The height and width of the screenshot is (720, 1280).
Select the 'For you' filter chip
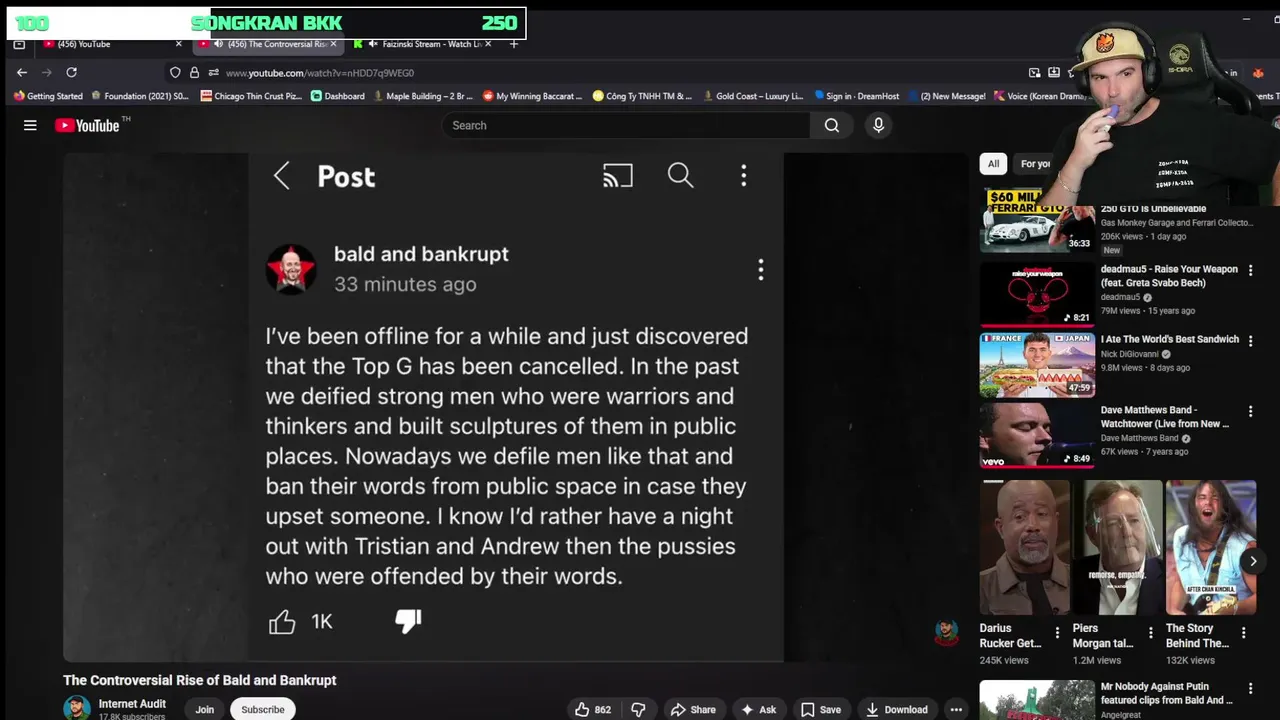pyautogui.click(x=1035, y=164)
